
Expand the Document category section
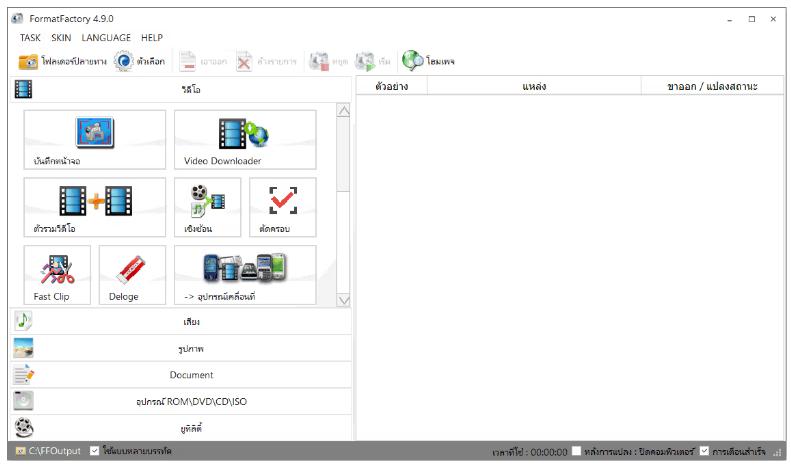181,375
